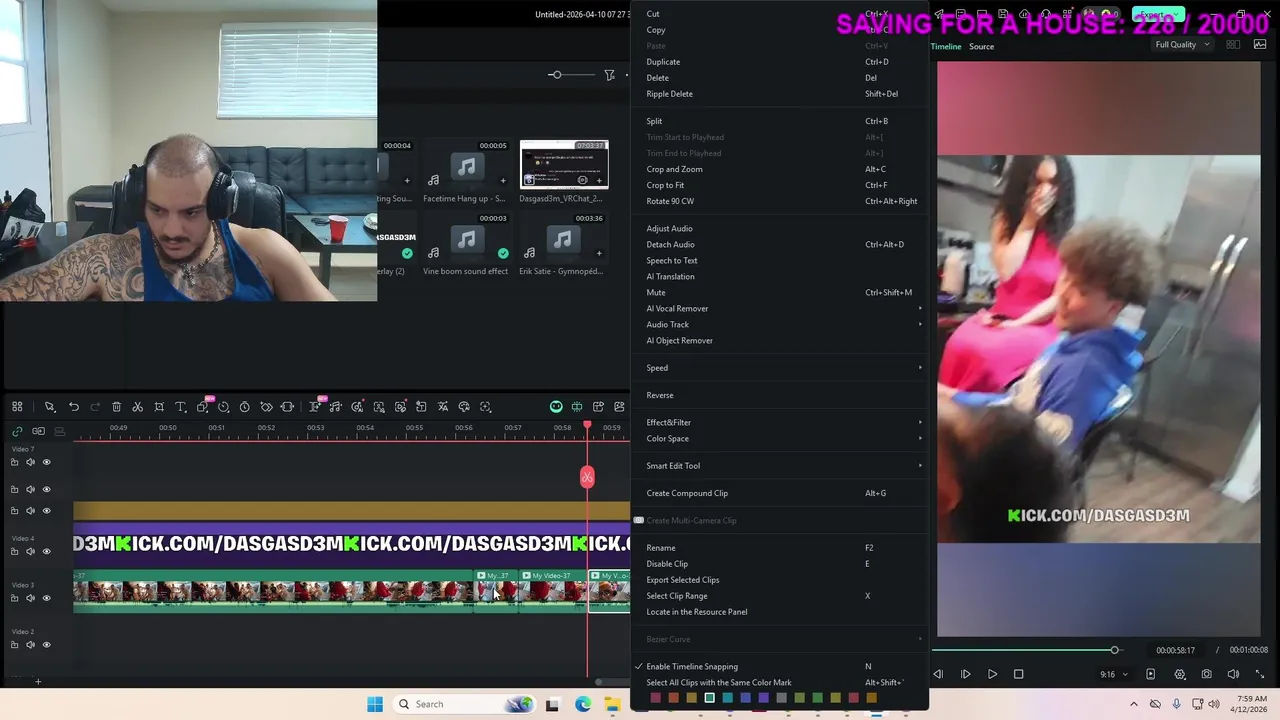
Task: Lock the Video 7 track
Action: point(14,462)
